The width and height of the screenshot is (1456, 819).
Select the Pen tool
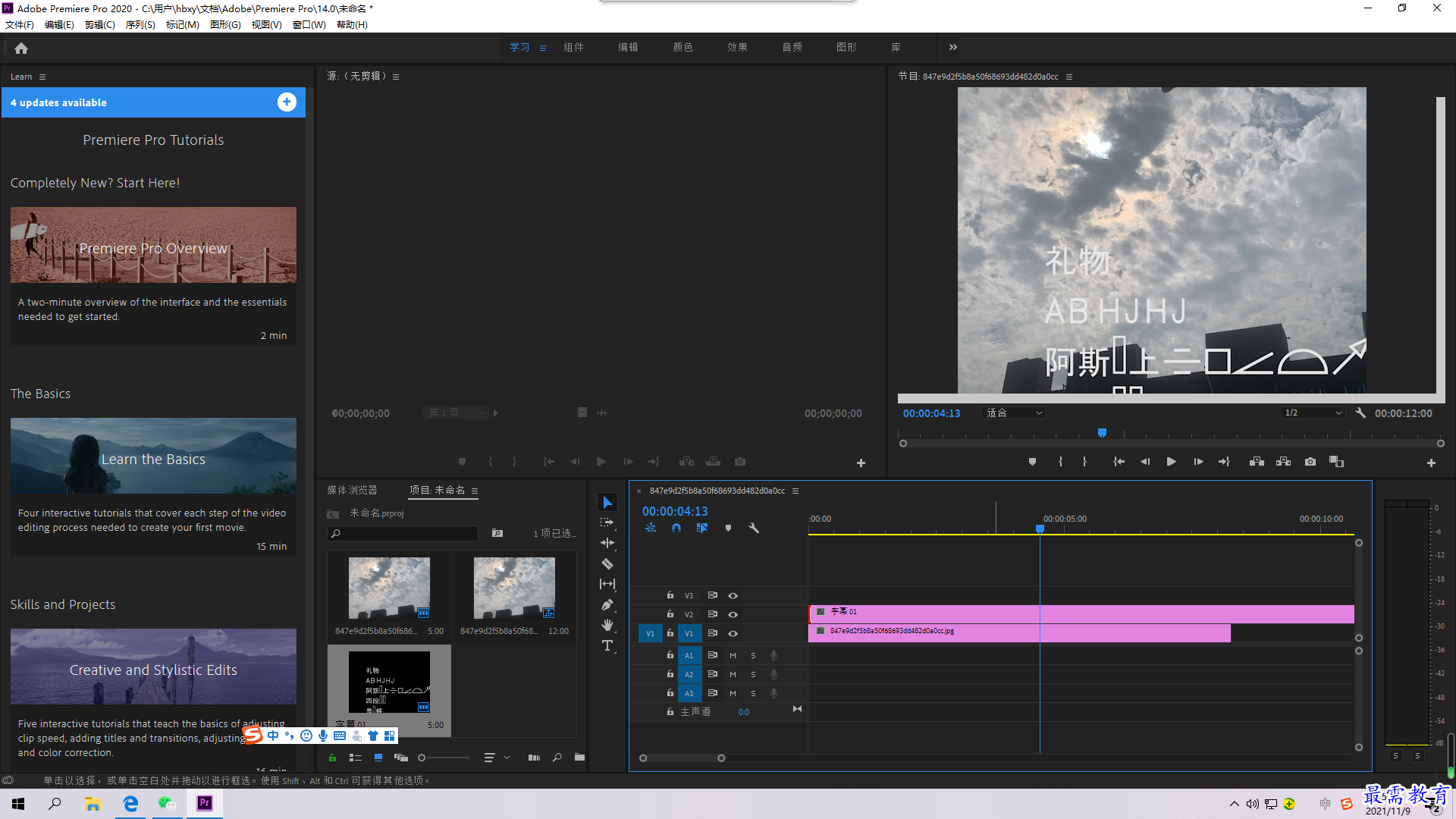coord(607,604)
